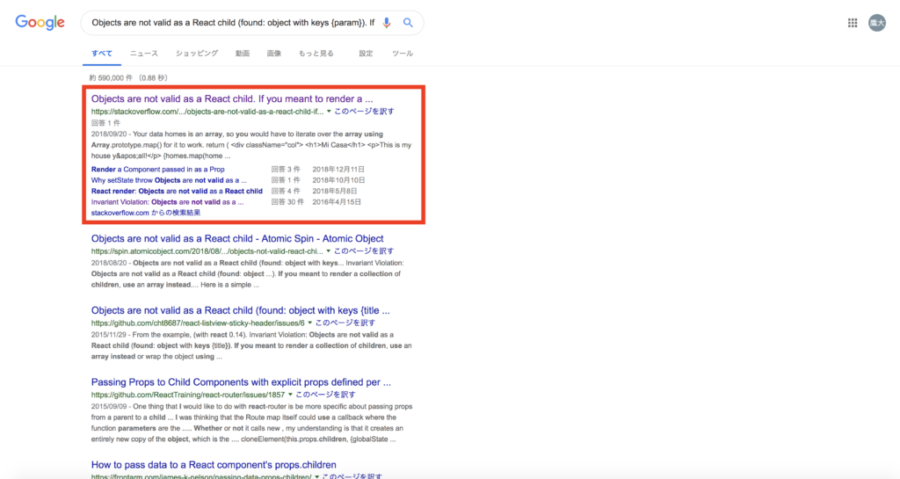Start voice search with microphone icon

click(387, 22)
